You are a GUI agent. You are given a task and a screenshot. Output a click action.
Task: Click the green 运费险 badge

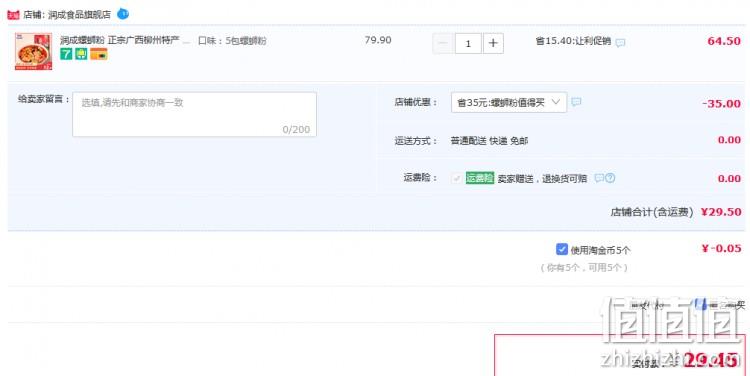480,178
